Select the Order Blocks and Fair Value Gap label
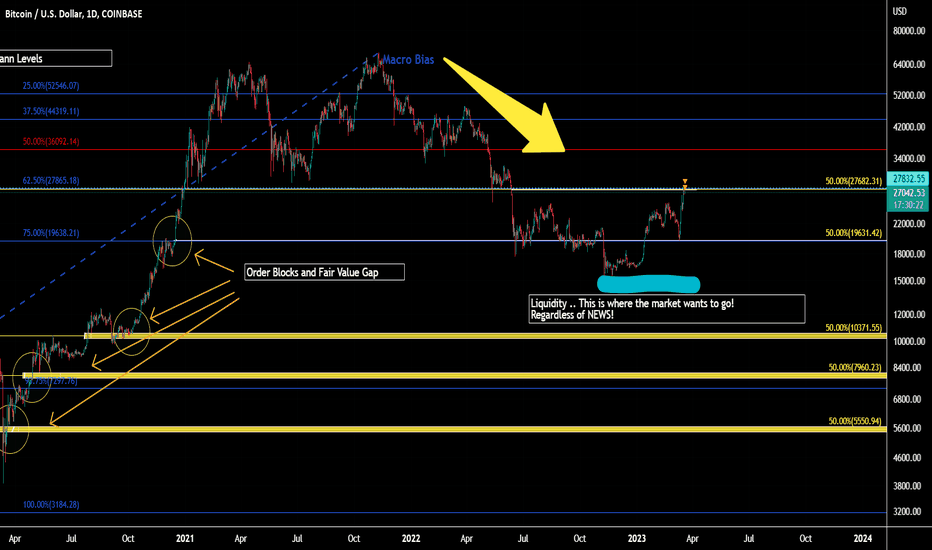Viewport: 932px width, 550px height. click(325, 272)
